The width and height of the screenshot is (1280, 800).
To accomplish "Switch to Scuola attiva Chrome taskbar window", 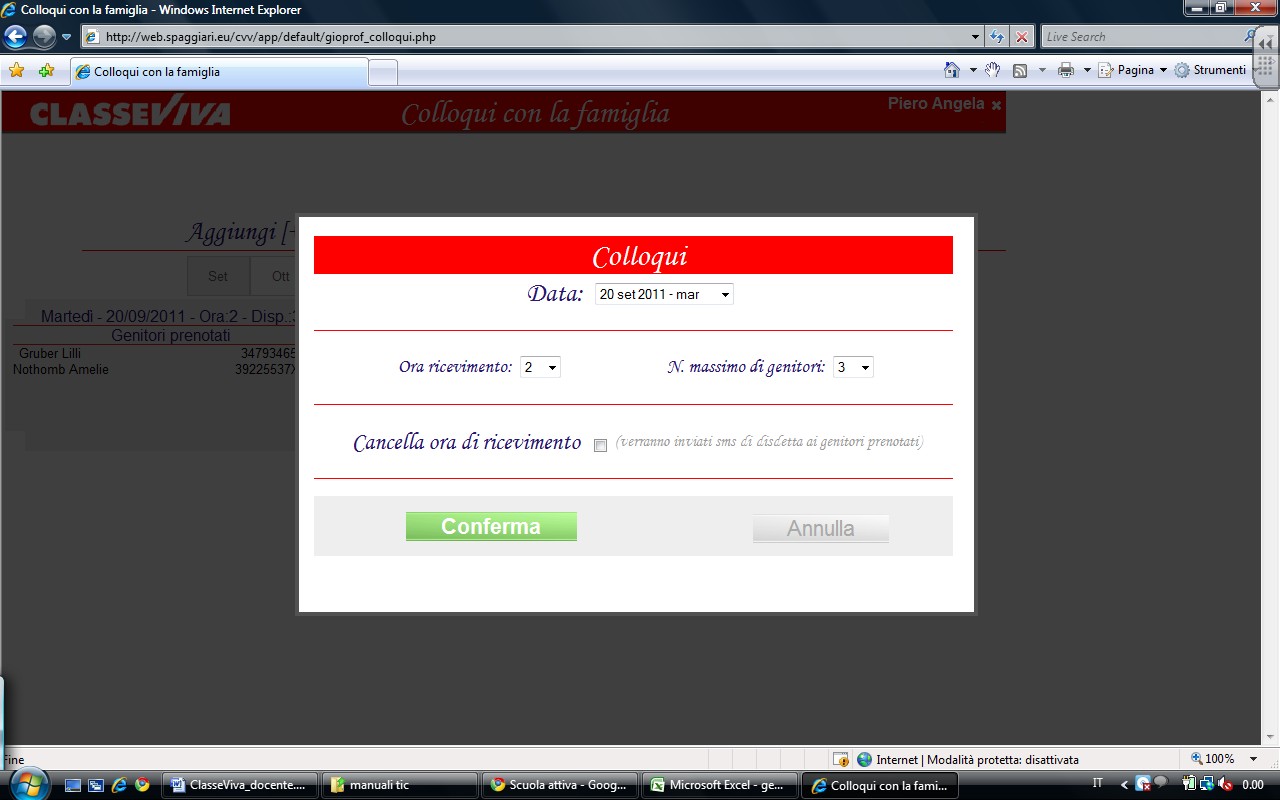I will tap(560, 785).
